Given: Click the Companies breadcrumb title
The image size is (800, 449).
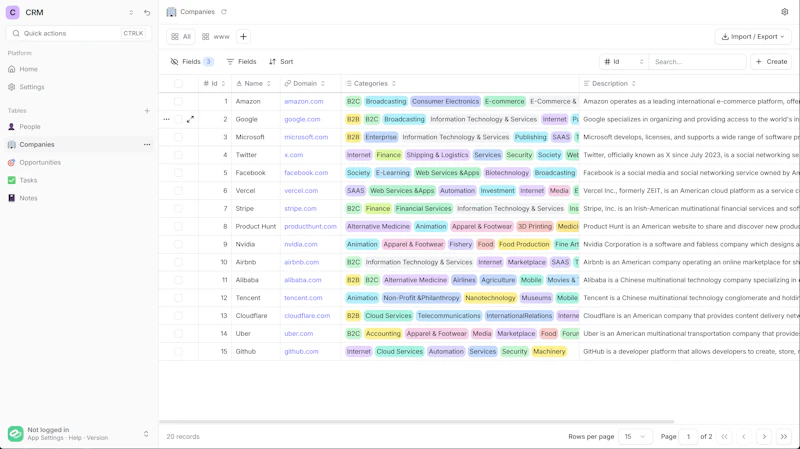Looking at the screenshot, I should pos(197,12).
